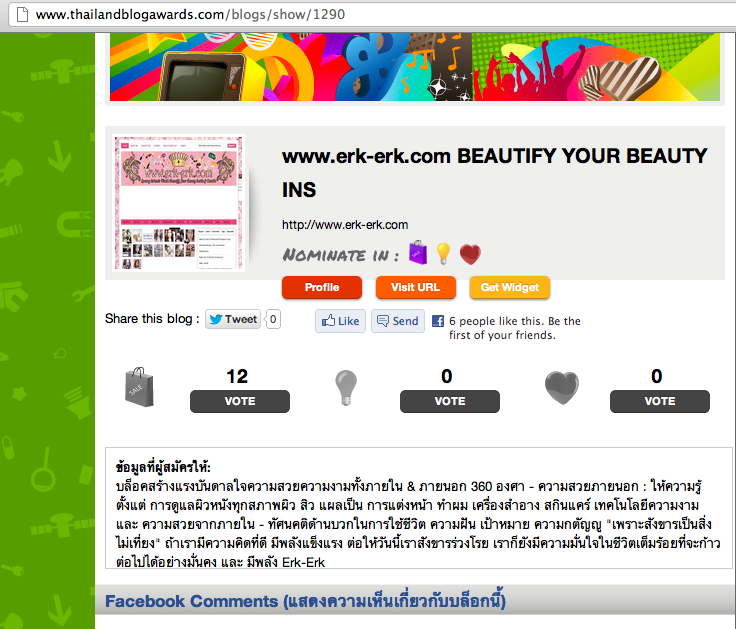Open the http://www.erk-erk.com link
The image size is (736, 629).
[x=345, y=225]
